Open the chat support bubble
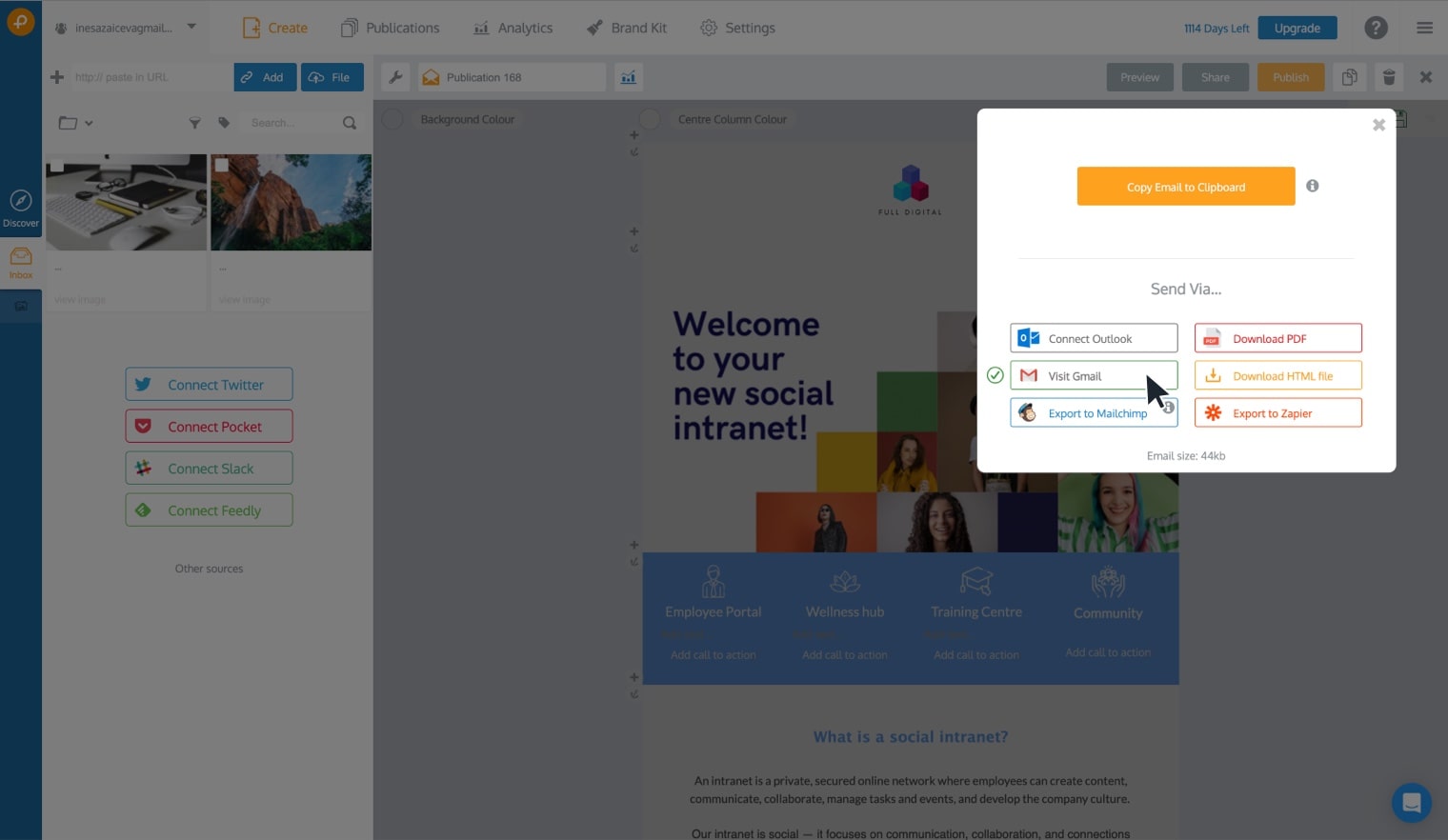The image size is (1448, 840). 1411,802
